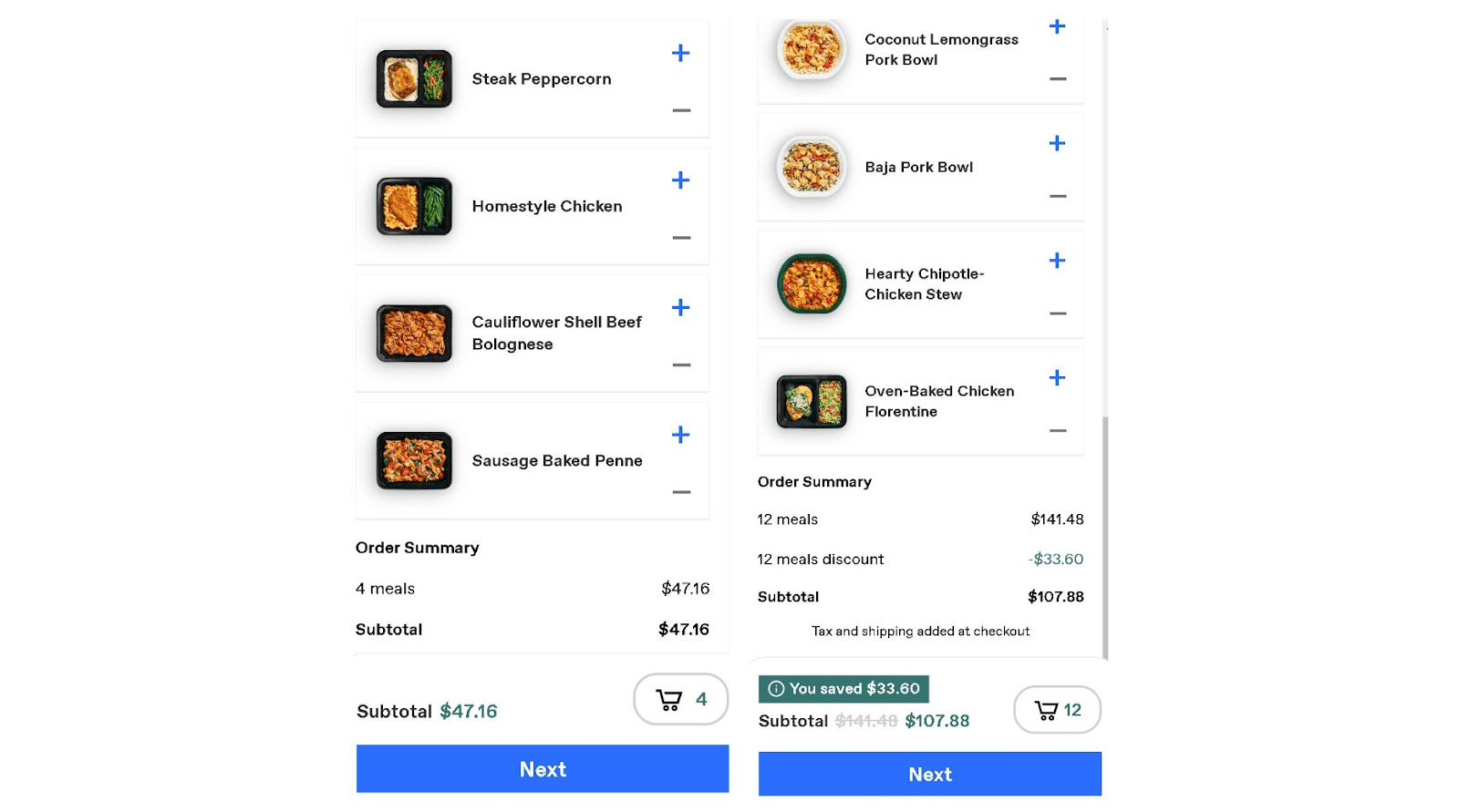The height and width of the screenshot is (812, 1459).
Task: Remove one Hearty Chipotle-Chicken Stew
Action: pos(1058,313)
